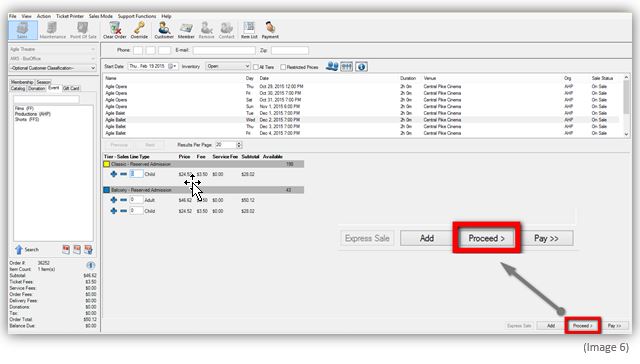Screen dimensions: 640x364
Task: Open the View menu
Action: pos(27,16)
